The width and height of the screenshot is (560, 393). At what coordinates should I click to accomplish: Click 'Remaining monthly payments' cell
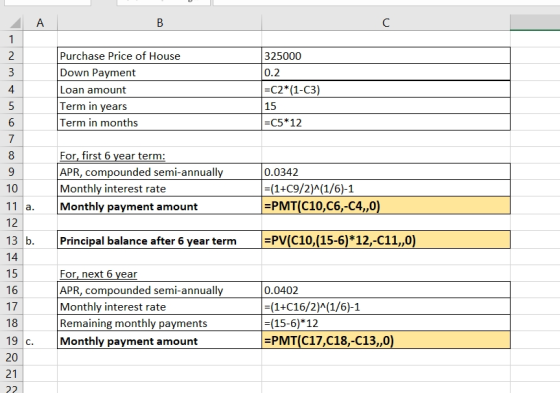pos(160,323)
